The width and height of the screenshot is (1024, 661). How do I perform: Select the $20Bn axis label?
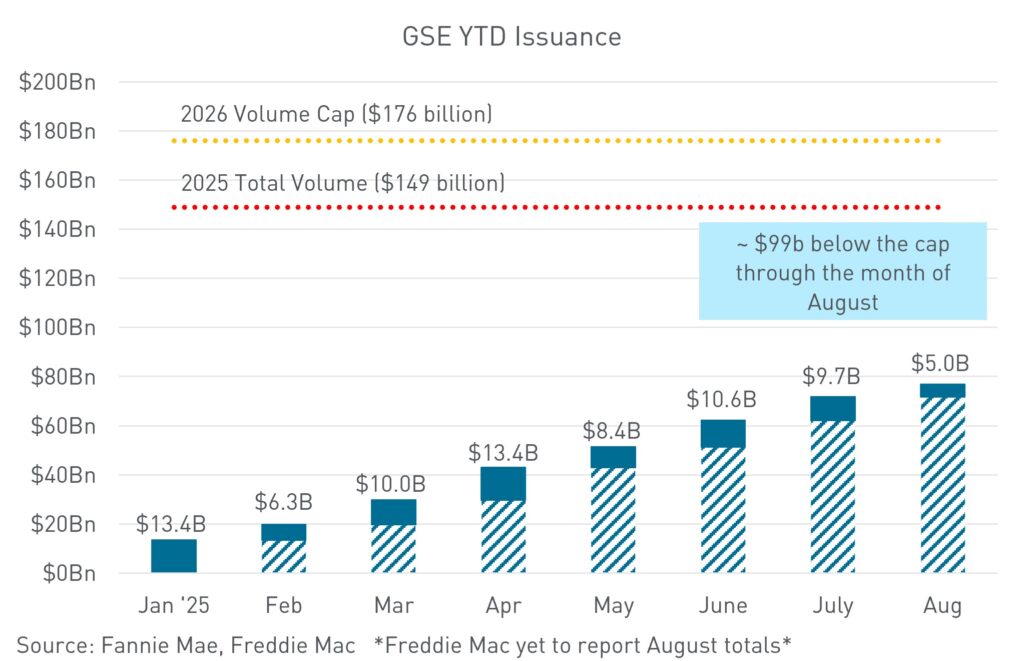(x=63, y=524)
